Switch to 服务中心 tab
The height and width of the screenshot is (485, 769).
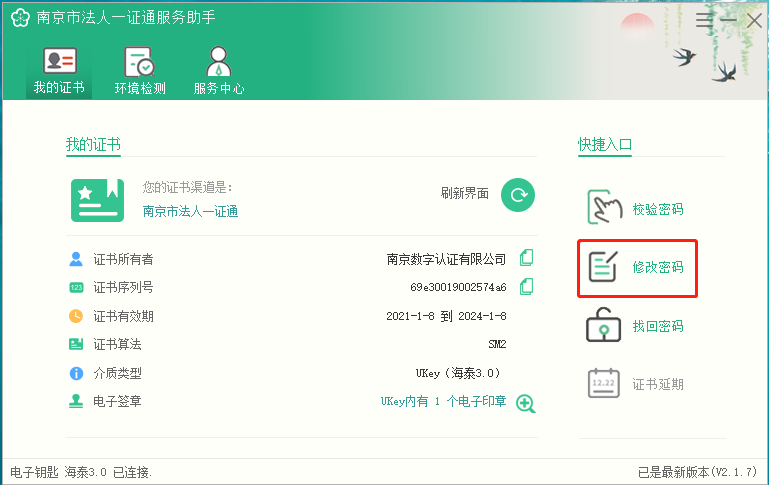coord(219,71)
